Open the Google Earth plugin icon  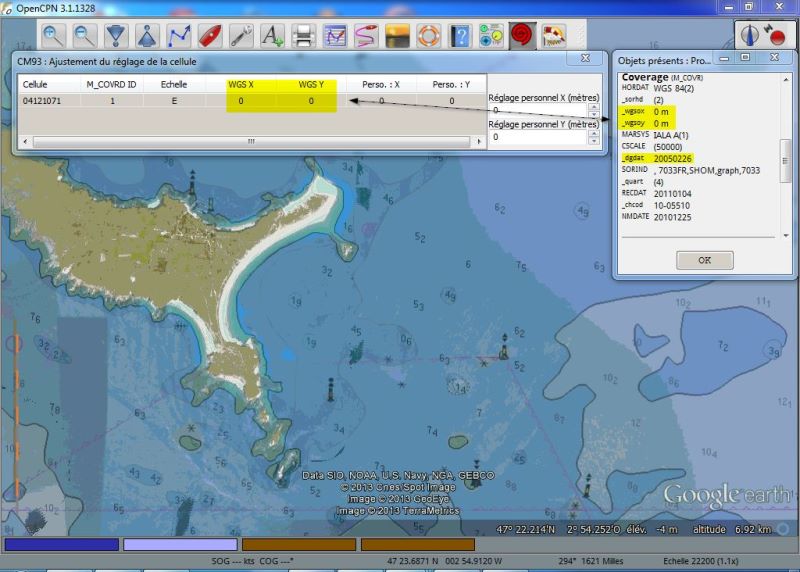coord(554,36)
